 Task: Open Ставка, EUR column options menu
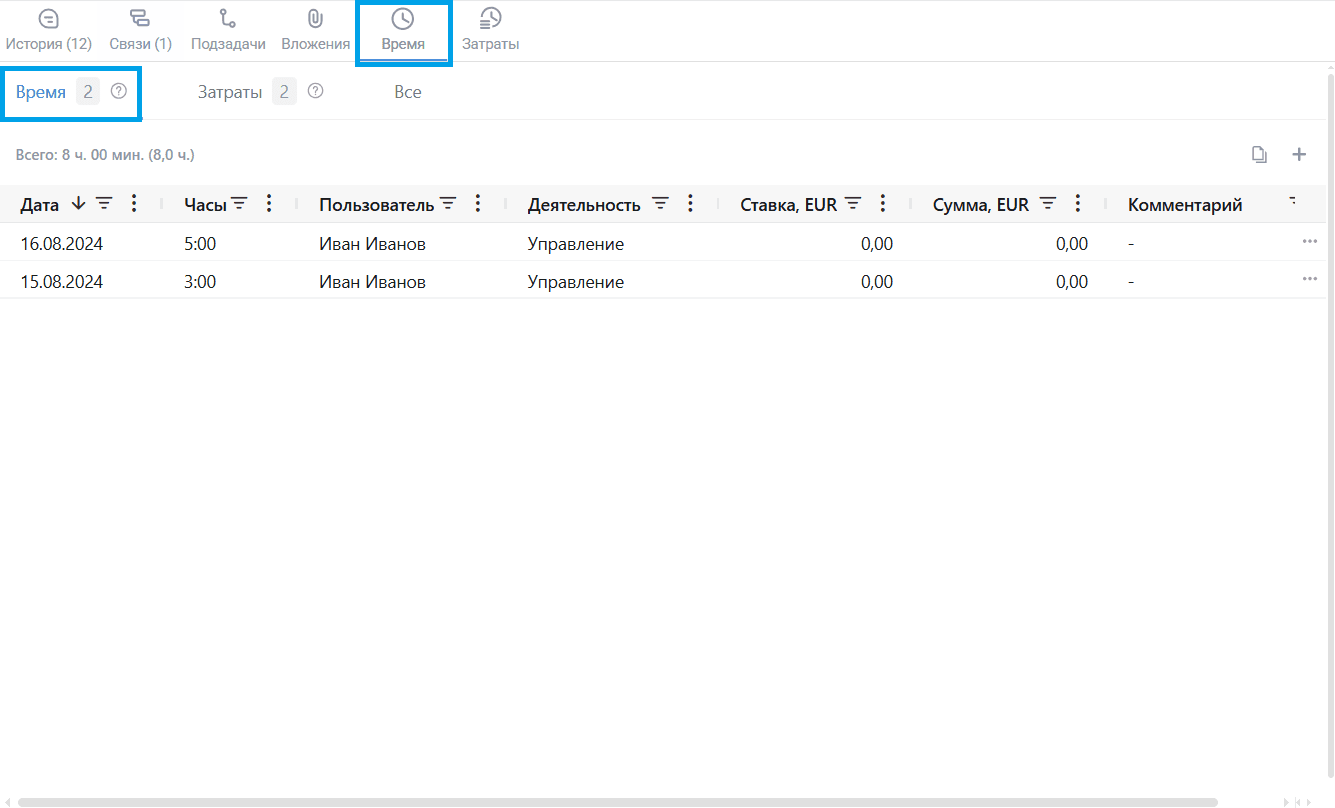click(x=883, y=204)
